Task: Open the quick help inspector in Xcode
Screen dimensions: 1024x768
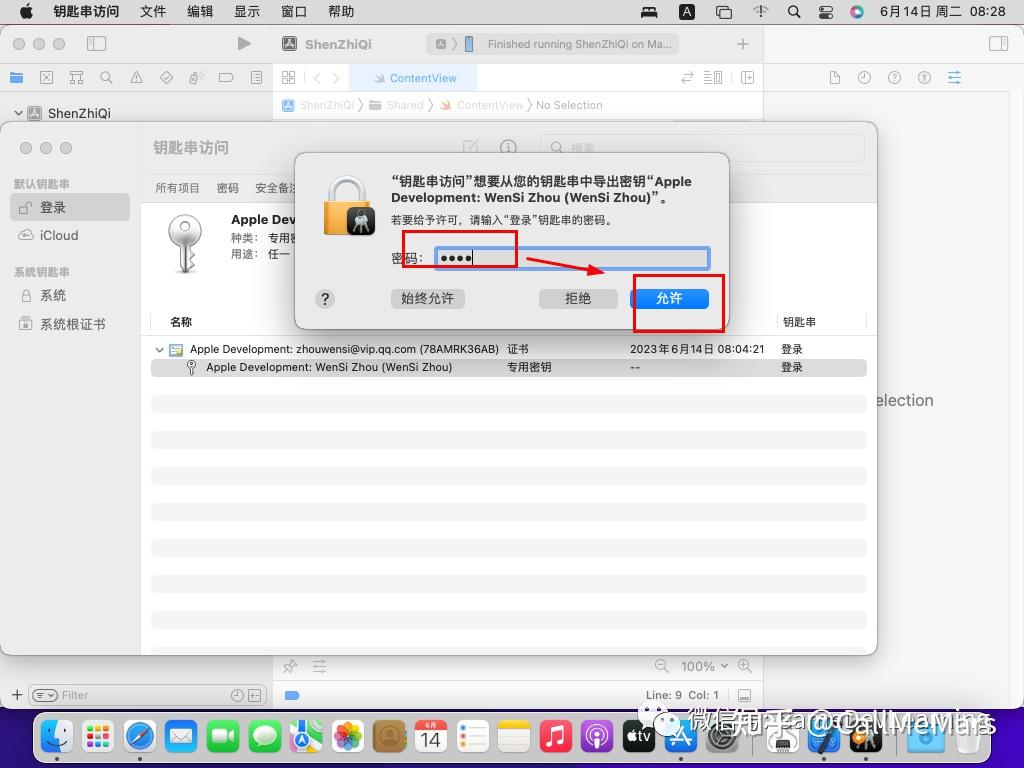Action: tap(895, 78)
